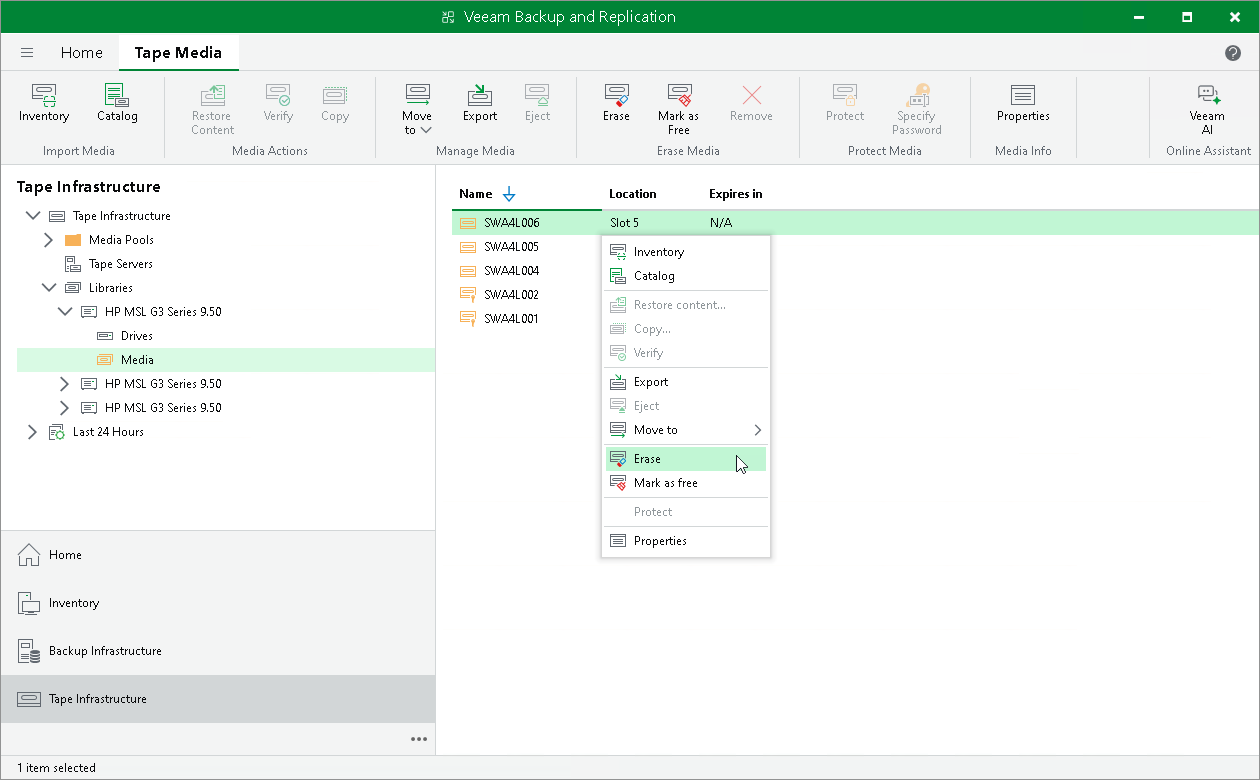The width and height of the screenshot is (1260, 780).
Task: Open the help question mark icon
Action: tap(1233, 53)
